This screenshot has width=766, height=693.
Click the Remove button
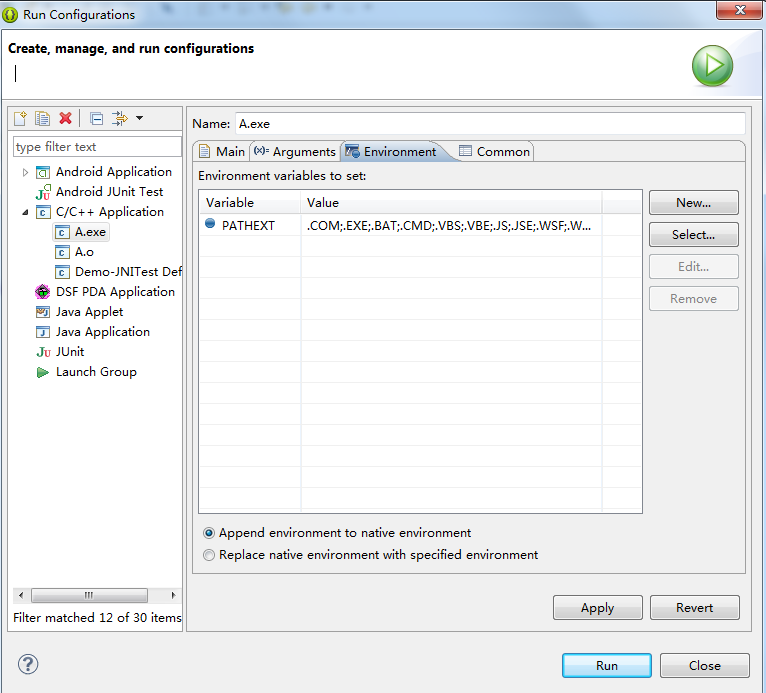coord(694,299)
